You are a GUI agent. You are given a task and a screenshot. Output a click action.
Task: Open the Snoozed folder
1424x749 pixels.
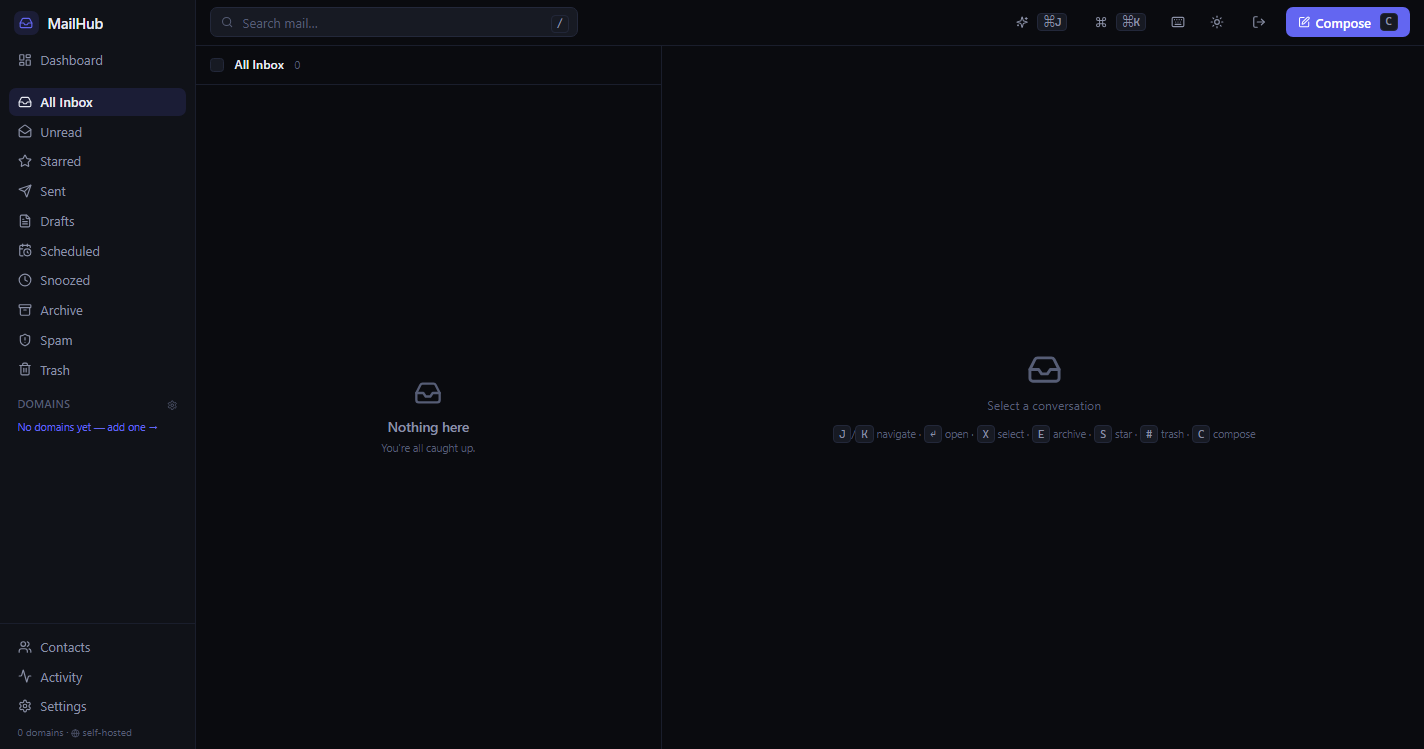97,280
